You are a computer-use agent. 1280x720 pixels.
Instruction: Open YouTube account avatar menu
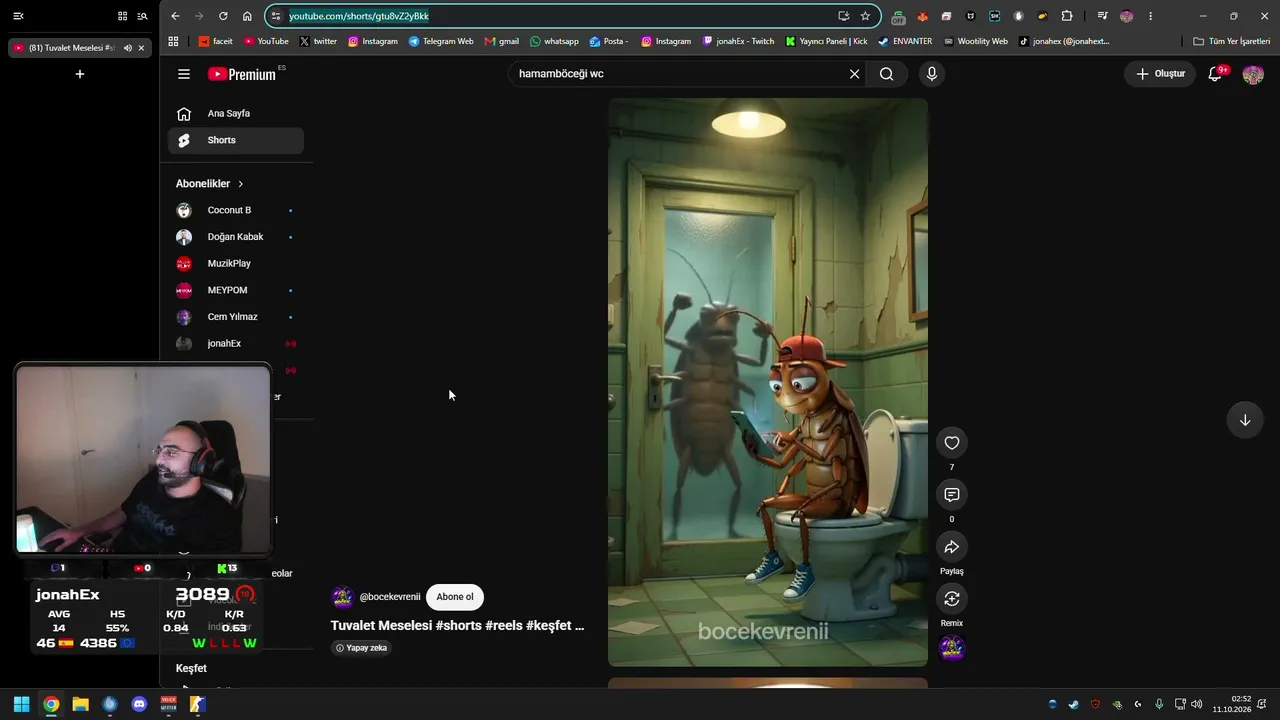(1253, 74)
